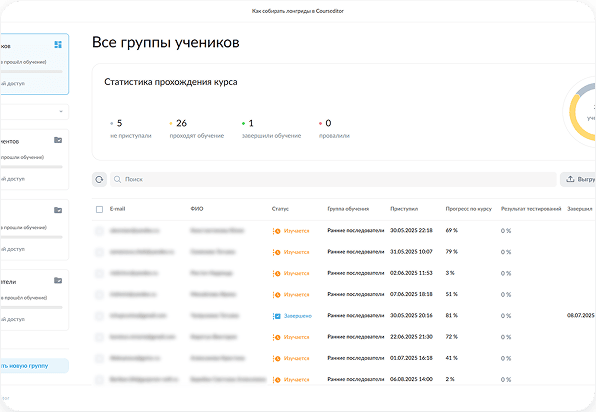
Task: Click the orange status icon in first row
Action: pos(277,231)
